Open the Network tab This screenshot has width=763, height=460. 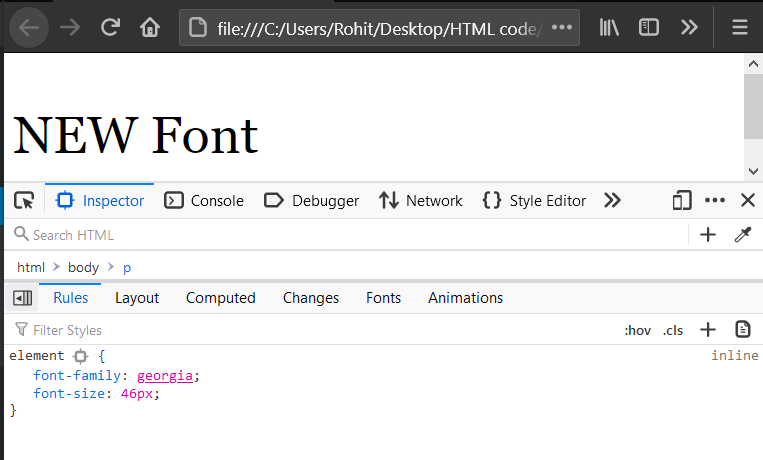[x=420, y=201]
